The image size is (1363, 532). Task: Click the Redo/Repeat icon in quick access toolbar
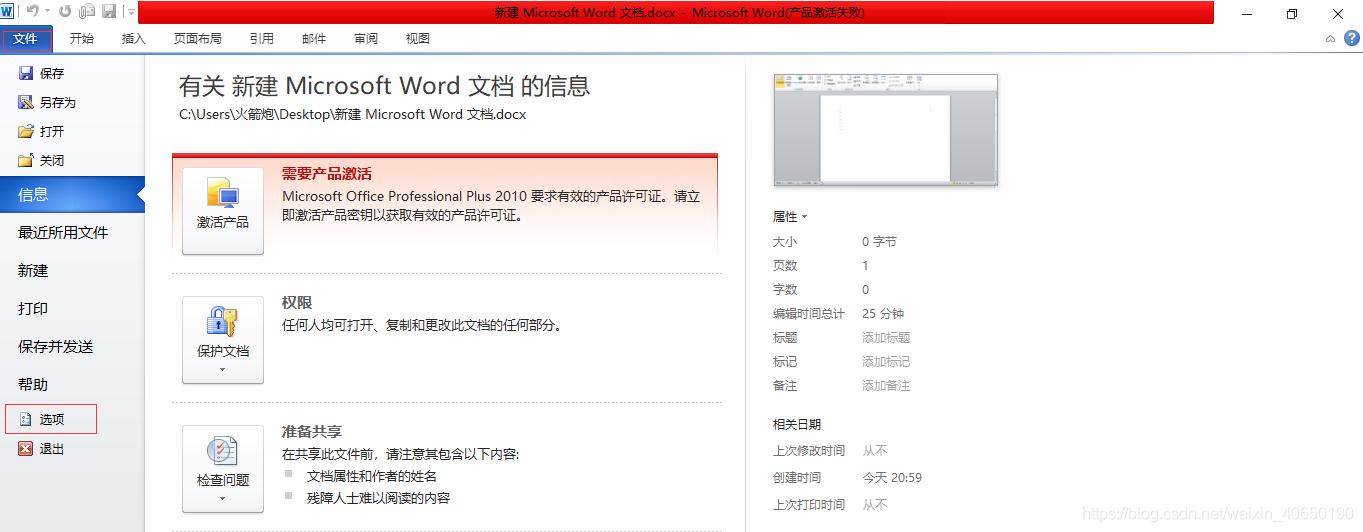(65, 12)
